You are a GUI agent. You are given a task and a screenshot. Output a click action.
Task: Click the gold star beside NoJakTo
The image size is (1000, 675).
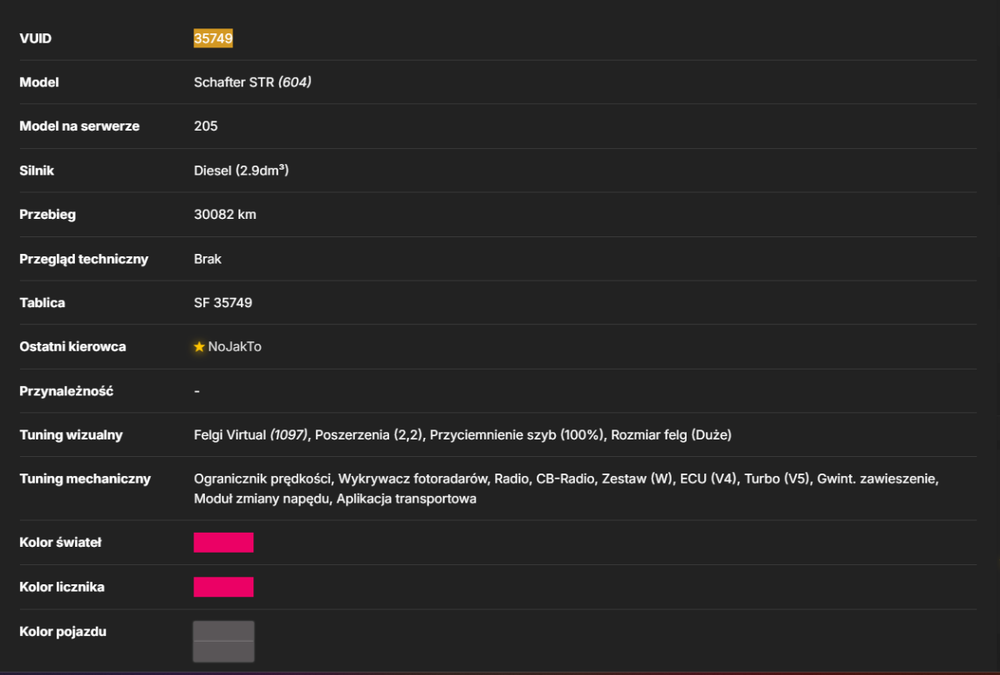tap(199, 346)
